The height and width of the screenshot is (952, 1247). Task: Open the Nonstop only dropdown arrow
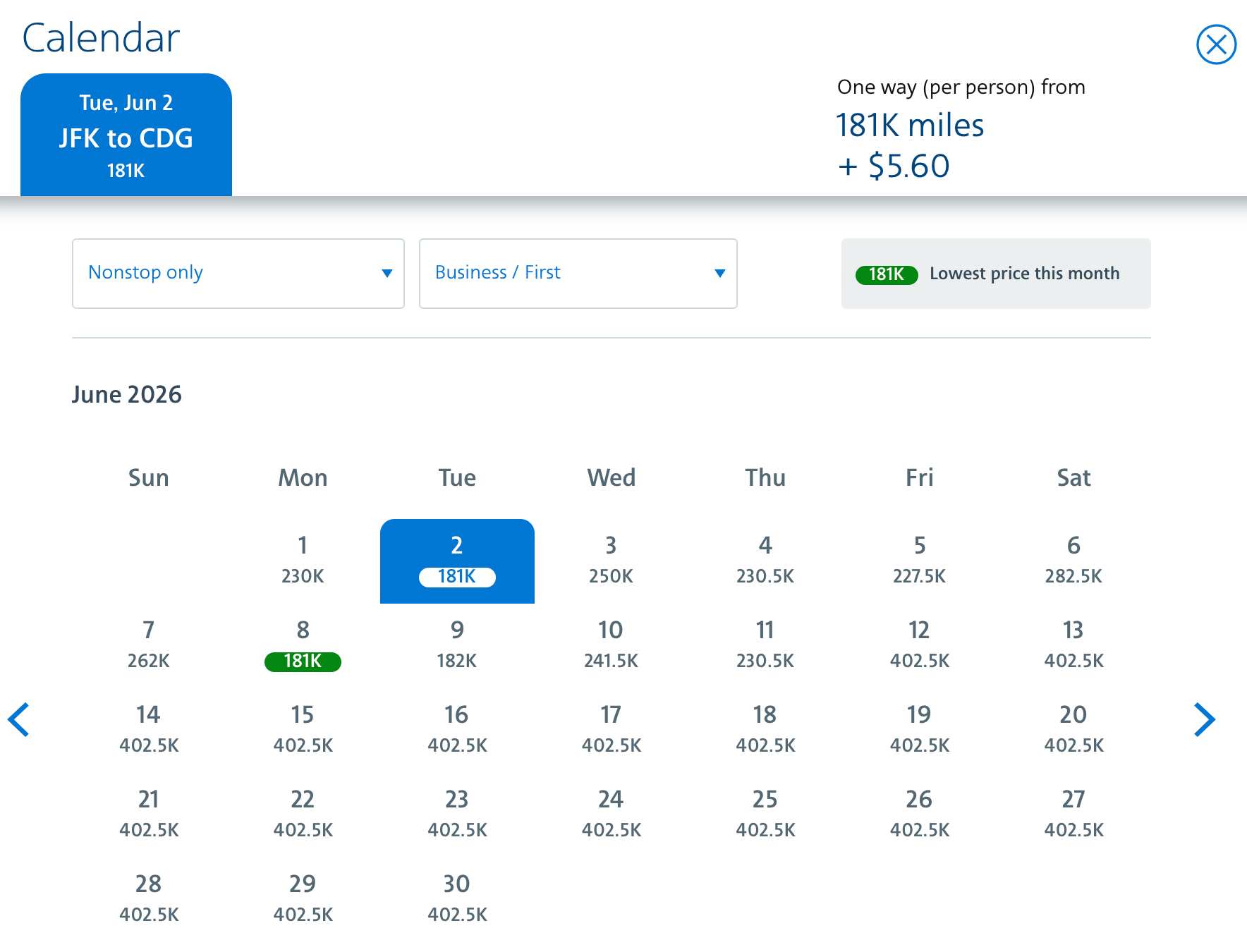387,274
